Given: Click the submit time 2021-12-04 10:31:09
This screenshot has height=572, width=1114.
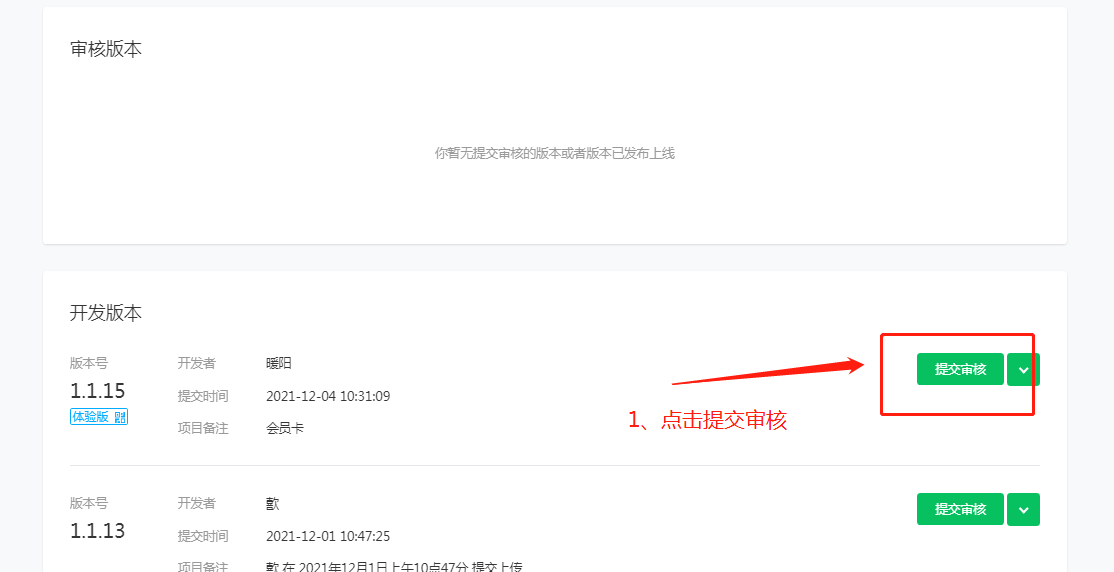Looking at the screenshot, I should click(x=328, y=396).
